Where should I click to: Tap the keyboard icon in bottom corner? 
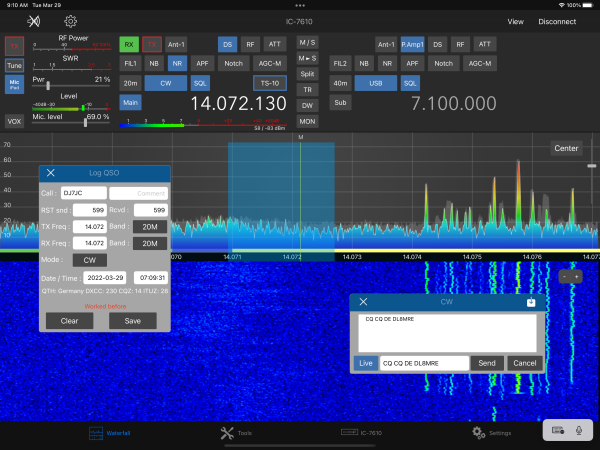coord(558,429)
